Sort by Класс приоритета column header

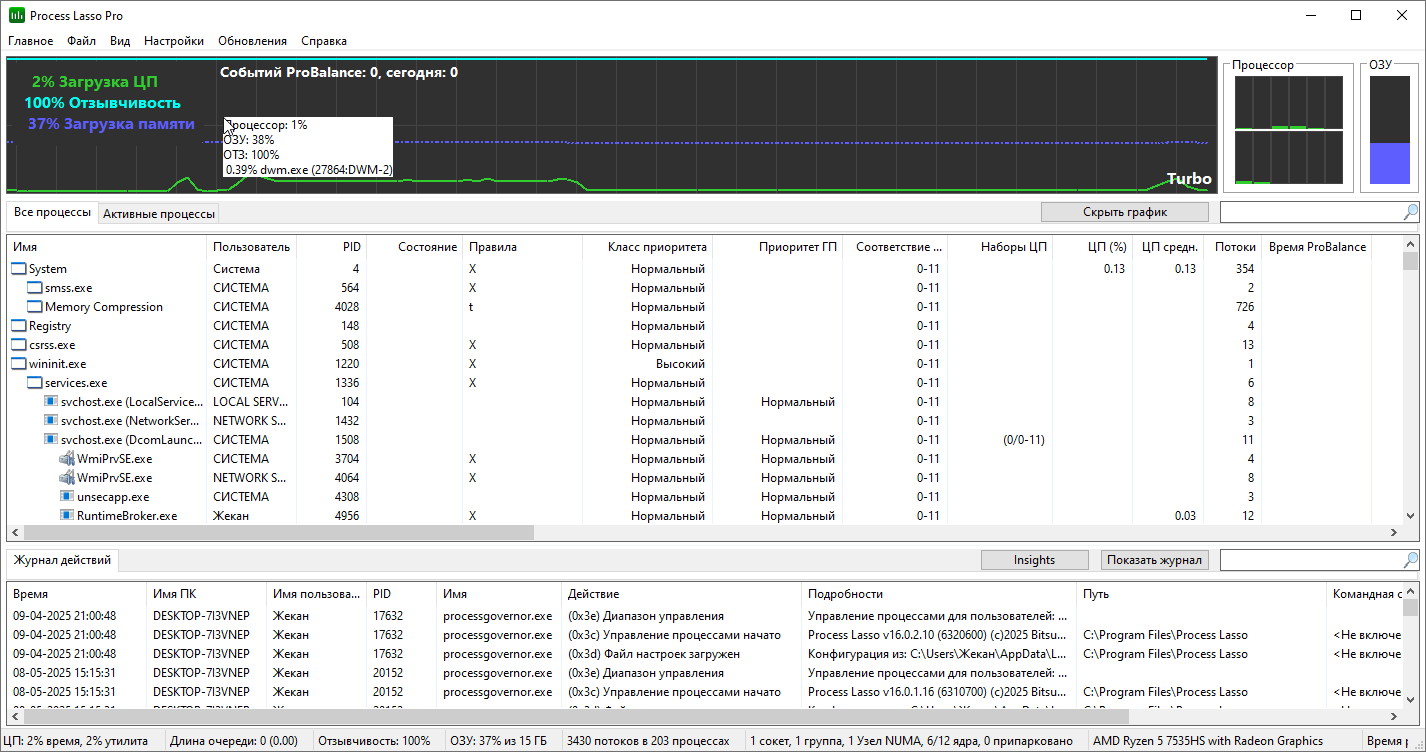[647, 247]
